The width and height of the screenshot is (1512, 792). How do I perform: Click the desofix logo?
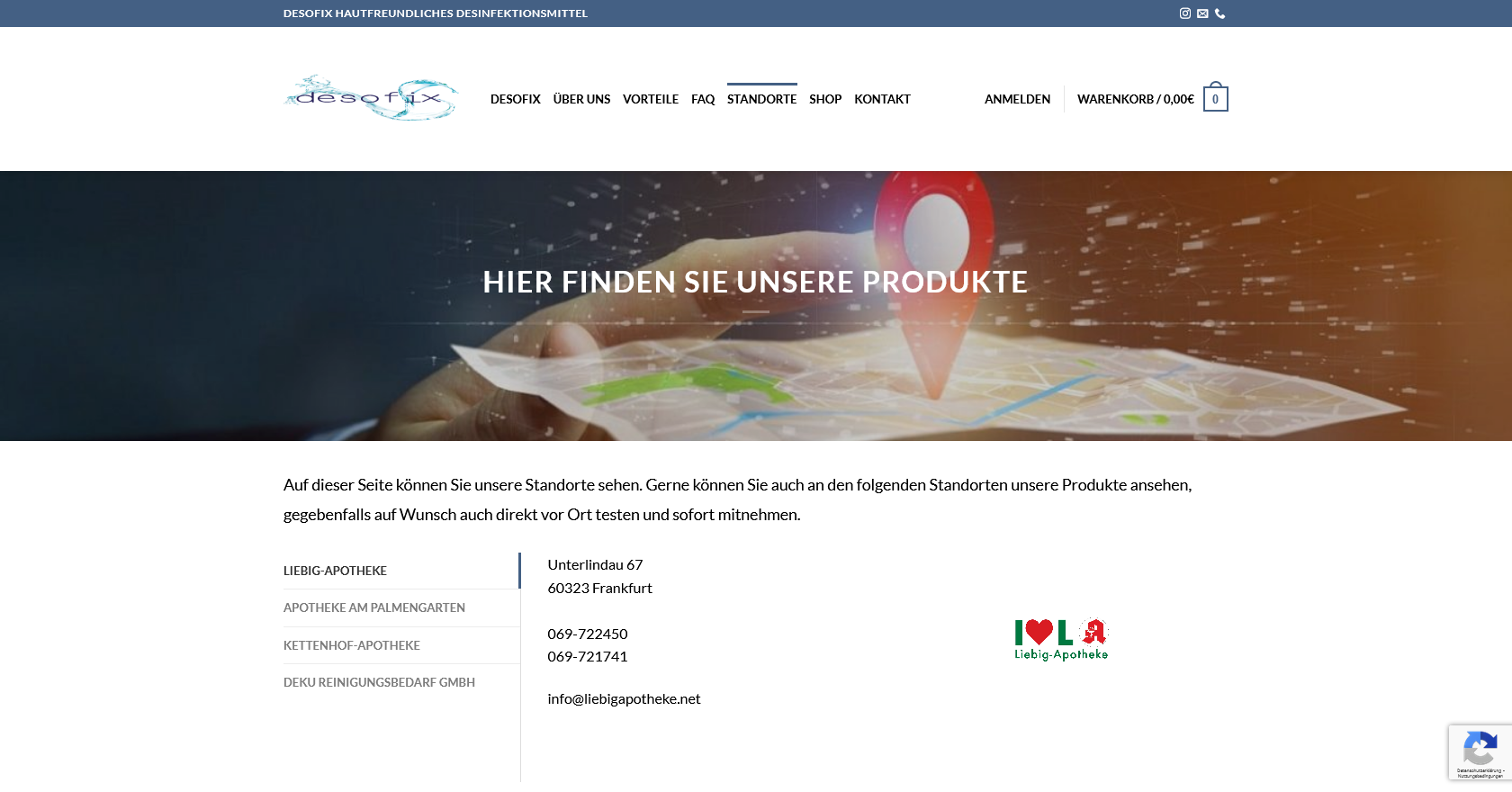tap(371, 98)
